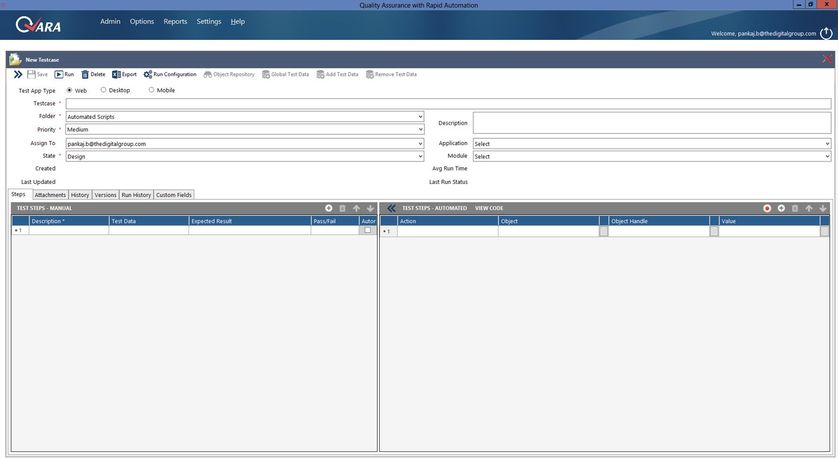Click the QARA logo
Viewport: 838px width, 458px height.
click(x=38, y=25)
